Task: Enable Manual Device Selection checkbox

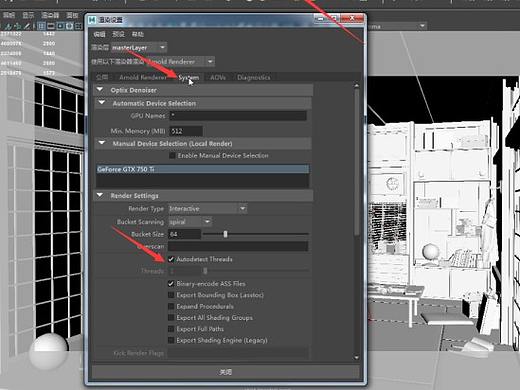Action: pos(172,156)
